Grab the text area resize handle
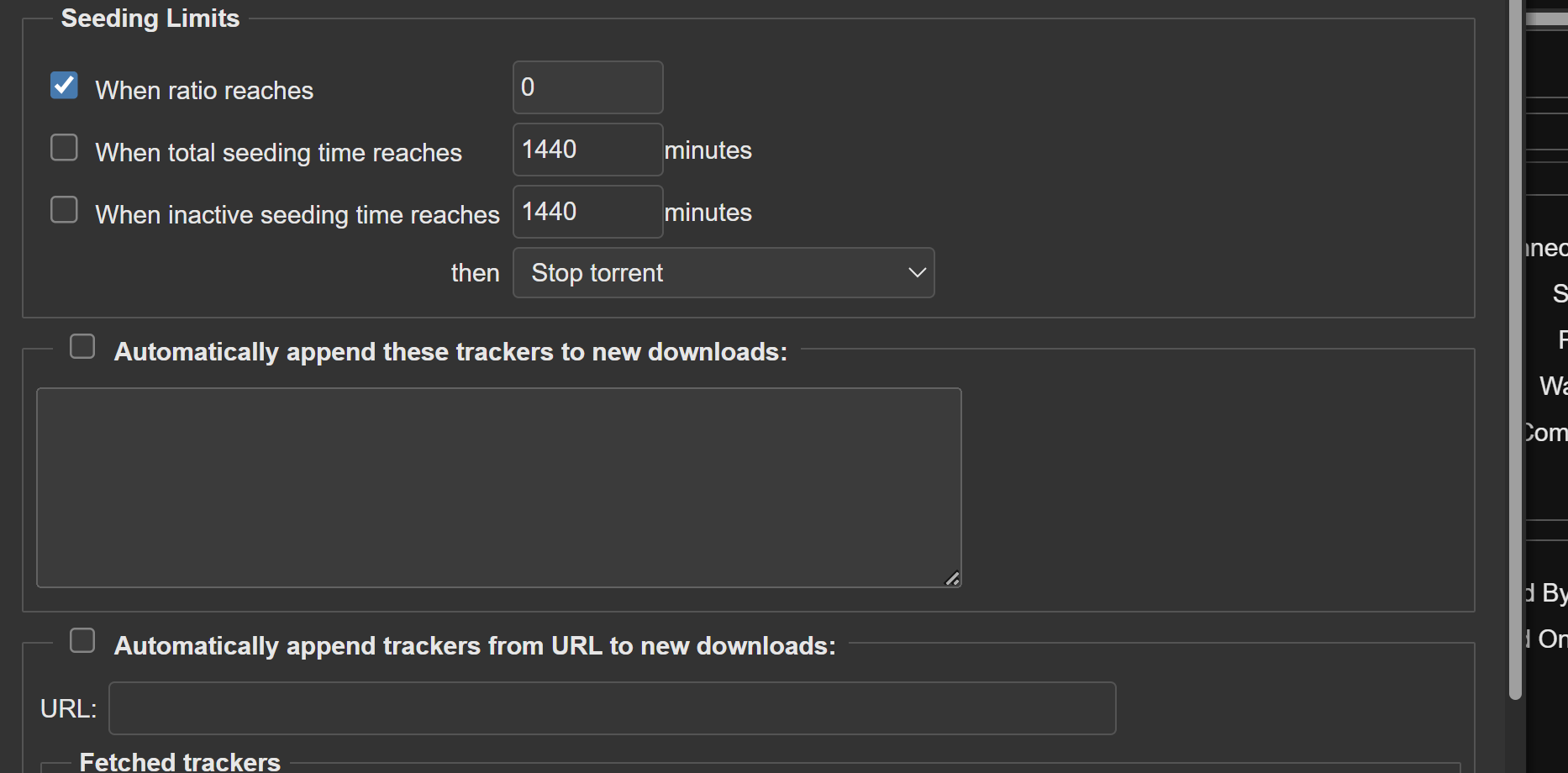This screenshot has width=1568, height=773. (x=952, y=579)
